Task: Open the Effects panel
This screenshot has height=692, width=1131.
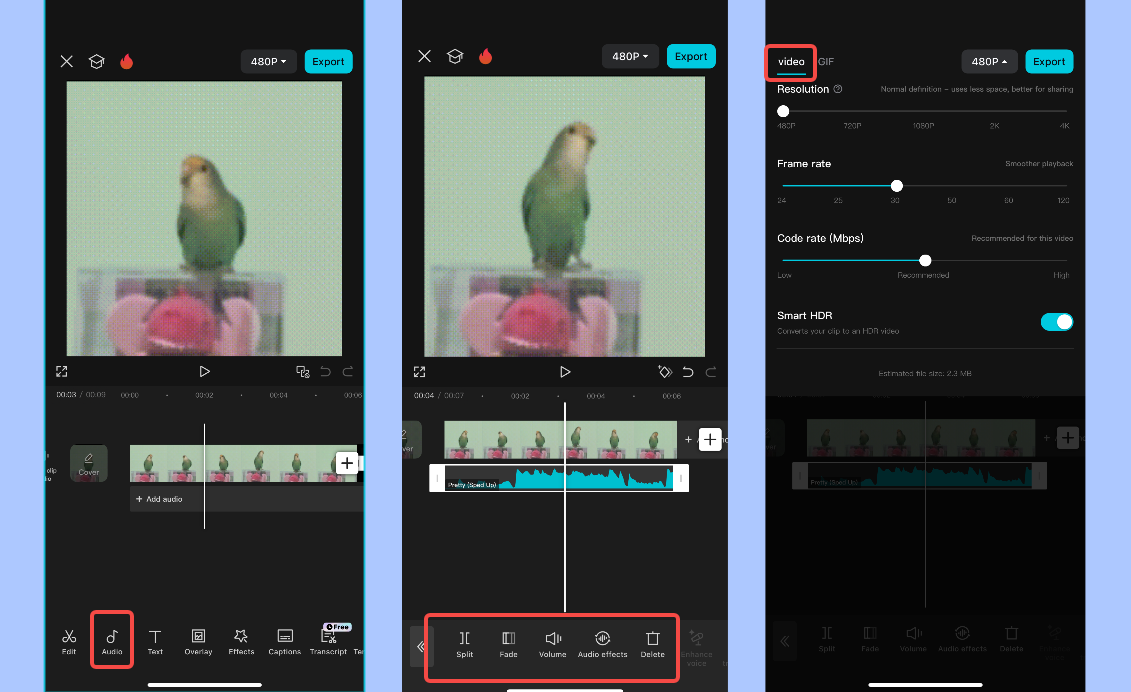Action: pyautogui.click(x=241, y=641)
